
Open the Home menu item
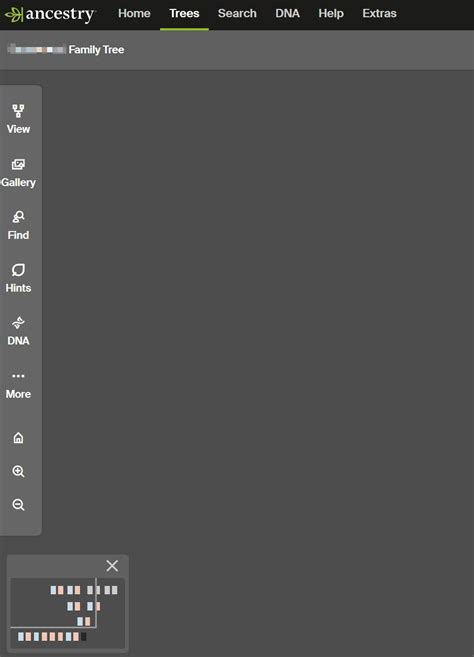pos(134,13)
